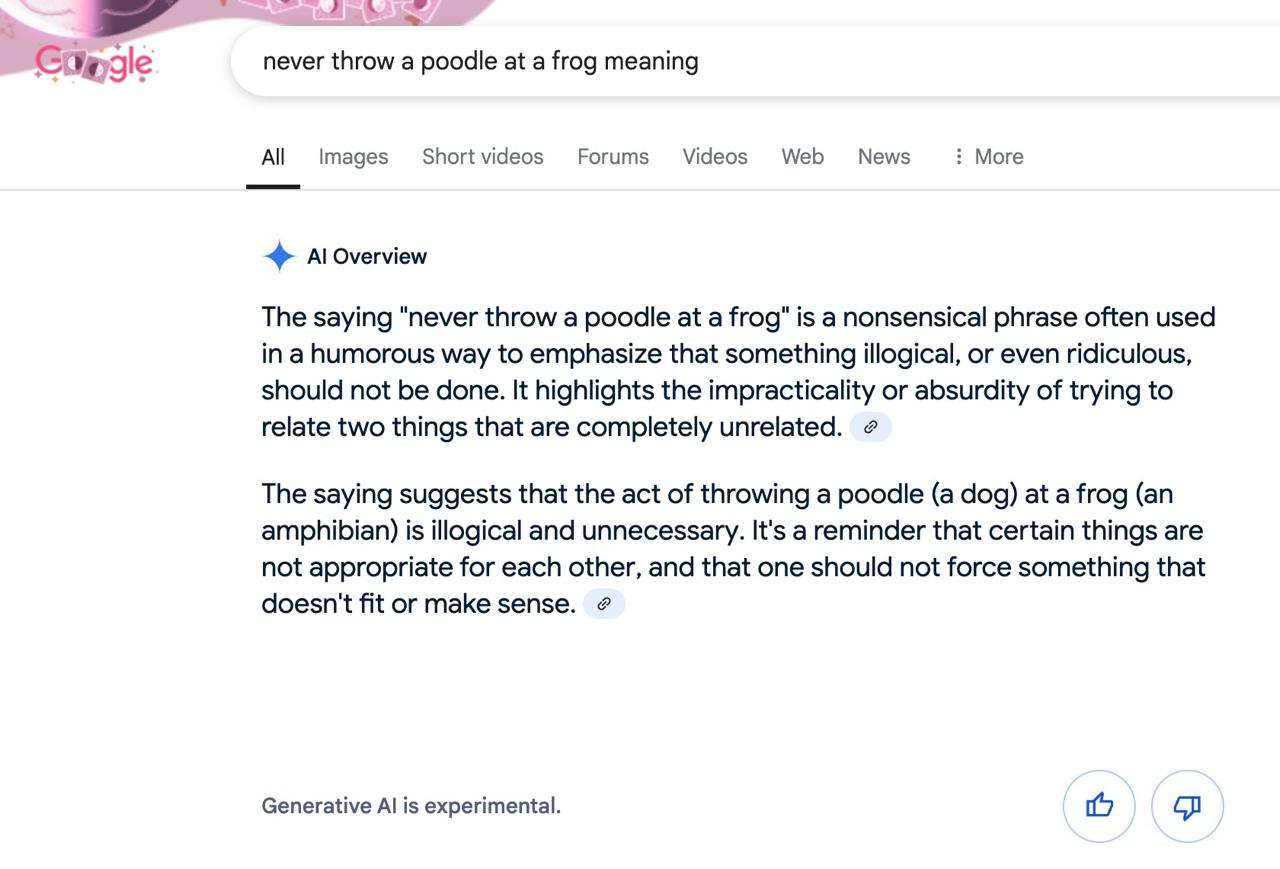View the News tab
Image resolution: width=1280 pixels, height=869 pixels.
(884, 157)
